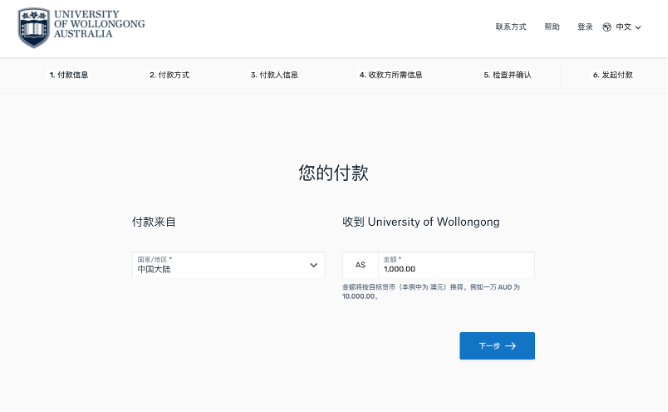Go to step 2. 付款方式

(169, 75)
